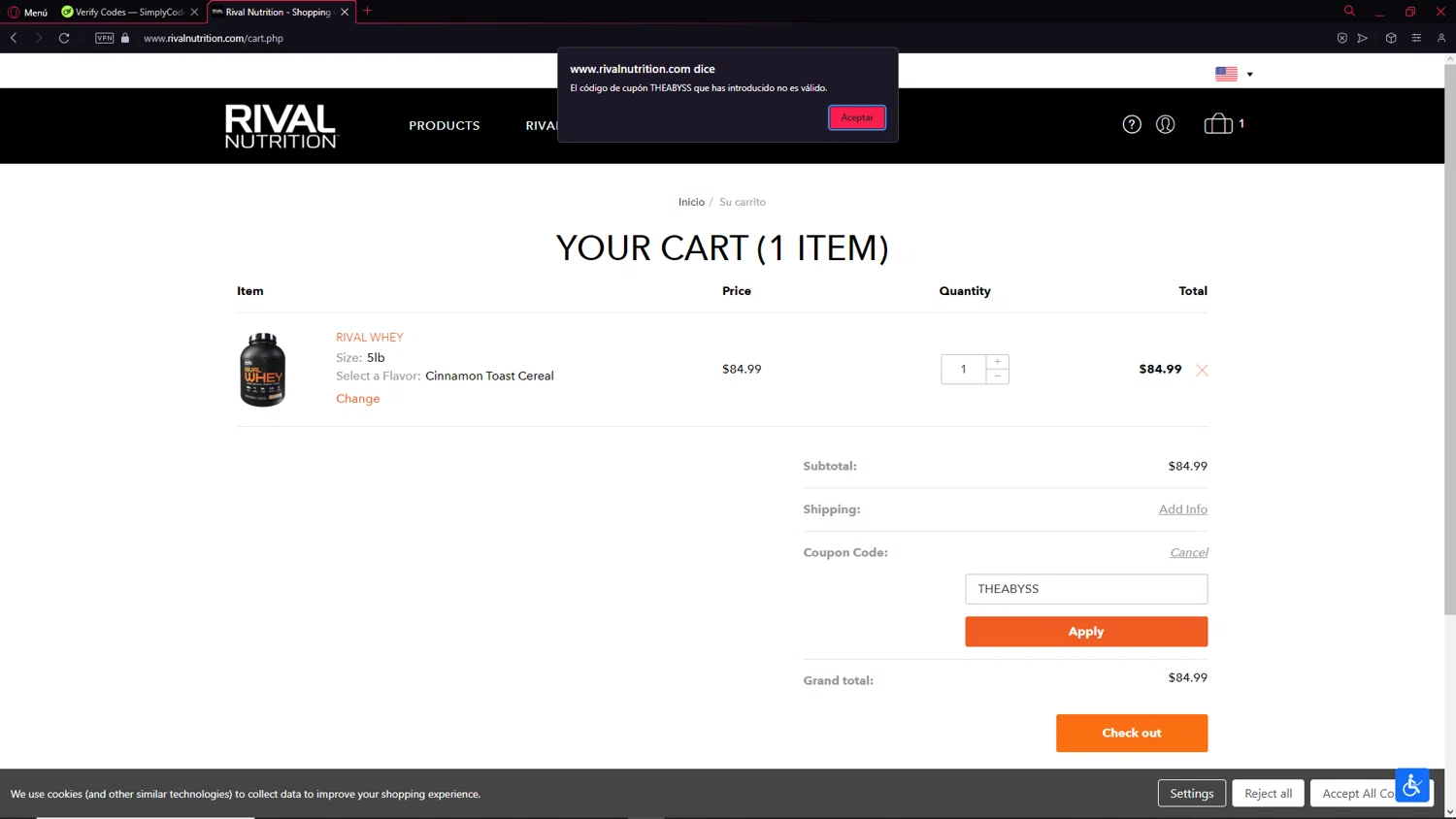Close the Rival Nutrition tab
Viewport: 1456px width, 819px height.
(345, 12)
